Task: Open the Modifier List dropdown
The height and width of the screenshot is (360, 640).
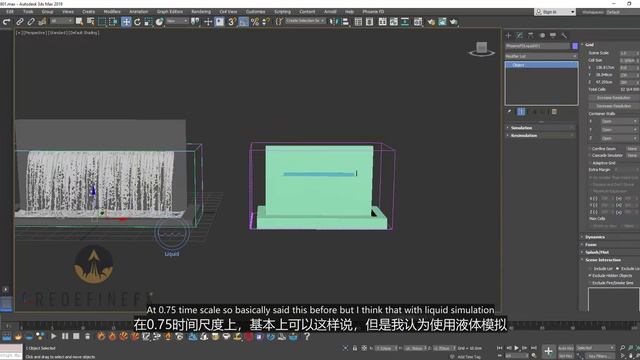Action: point(541,56)
